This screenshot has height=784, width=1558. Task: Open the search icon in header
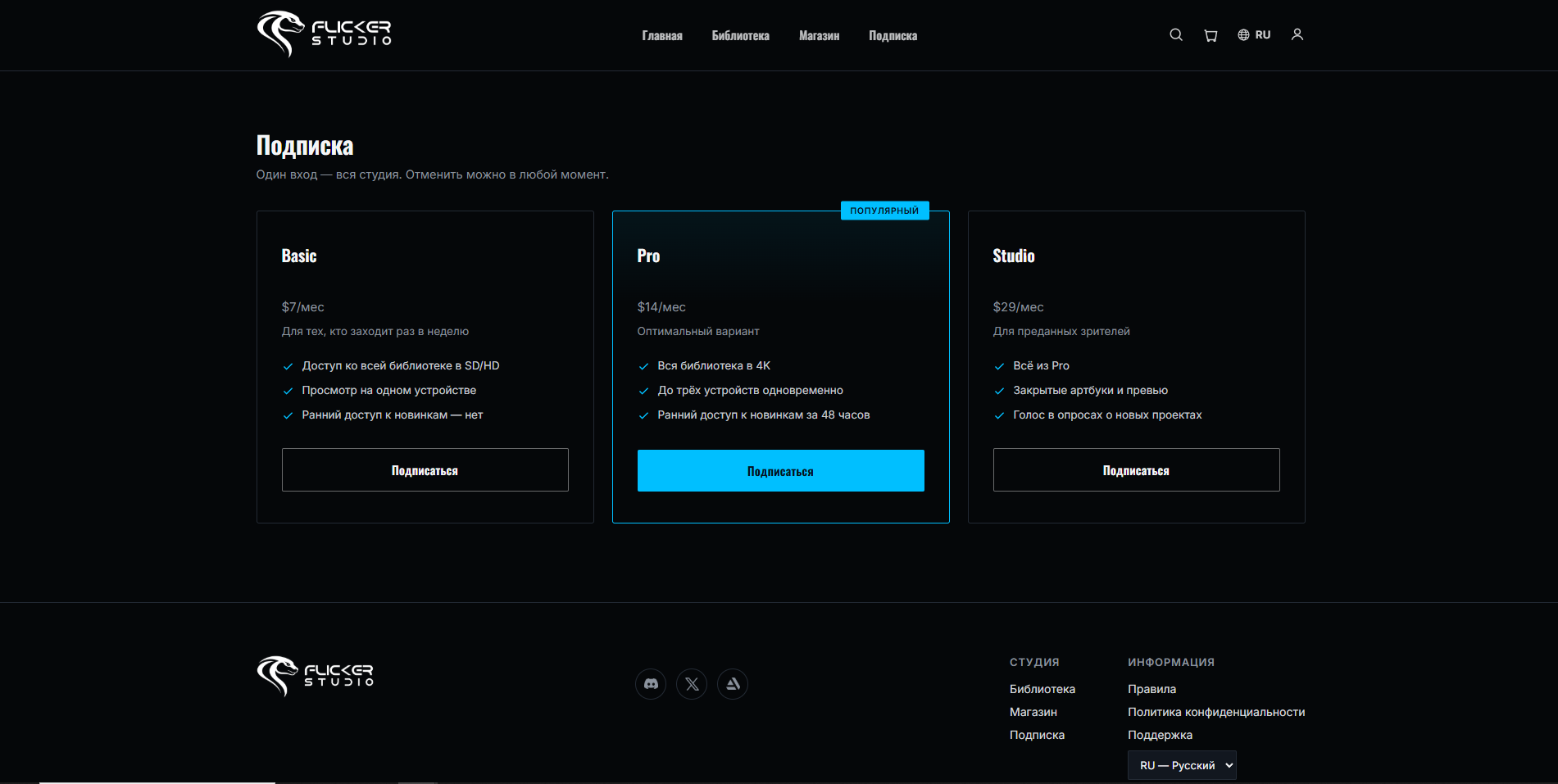tap(1176, 35)
